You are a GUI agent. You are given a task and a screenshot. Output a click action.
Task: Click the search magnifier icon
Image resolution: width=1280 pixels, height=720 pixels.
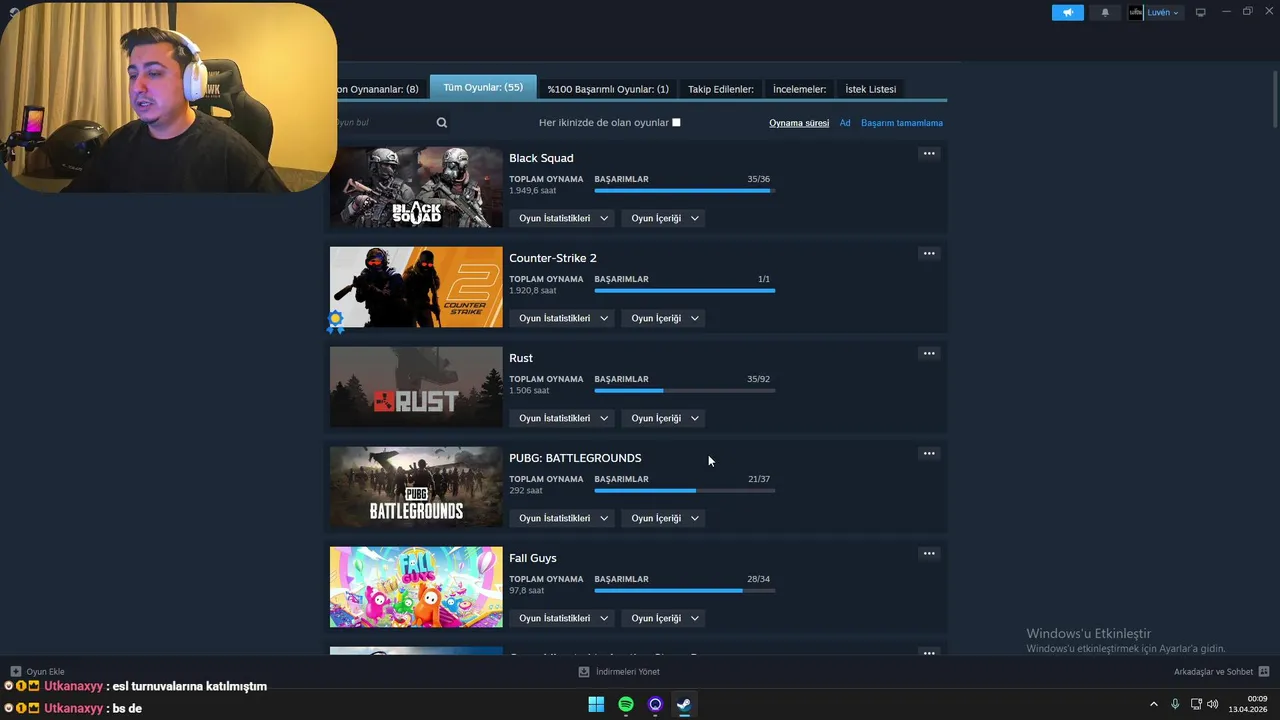click(442, 123)
